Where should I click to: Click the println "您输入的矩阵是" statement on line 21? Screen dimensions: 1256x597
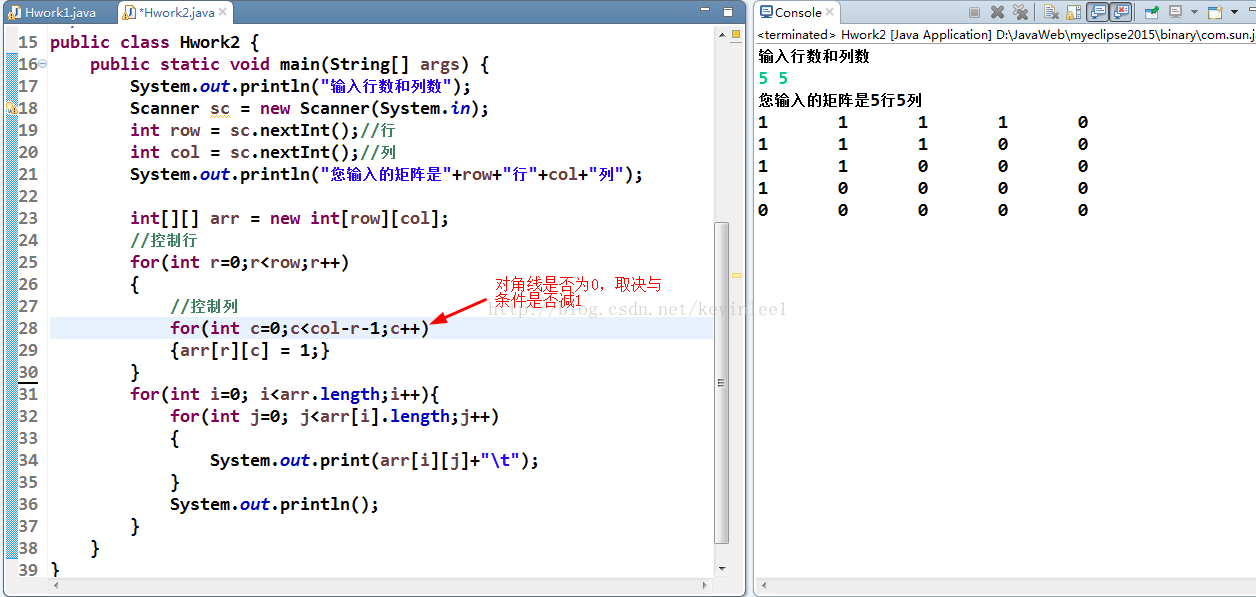(386, 174)
